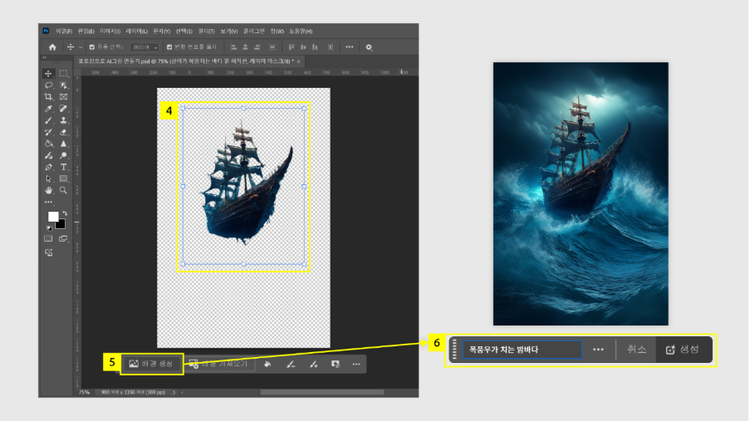Click the Home icon in options bar
This screenshot has width=750, height=421.
[x=53, y=47]
